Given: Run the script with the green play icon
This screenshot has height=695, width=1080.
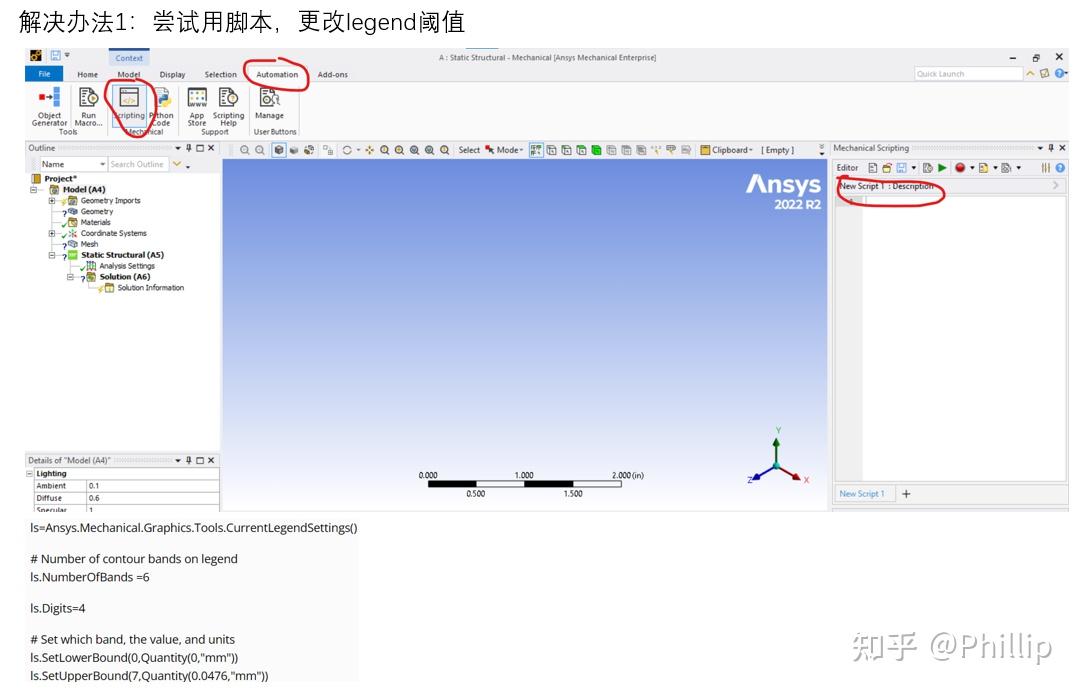Looking at the screenshot, I should pyautogui.click(x=943, y=167).
